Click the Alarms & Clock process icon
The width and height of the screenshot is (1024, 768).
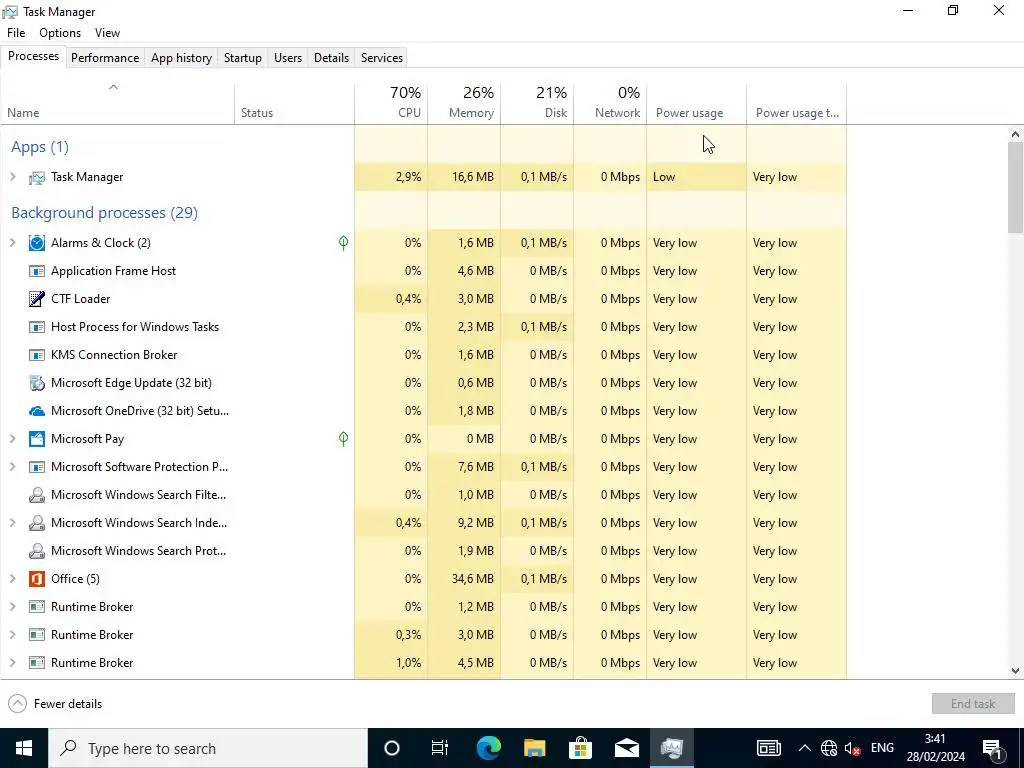pyautogui.click(x=37, y=243)
